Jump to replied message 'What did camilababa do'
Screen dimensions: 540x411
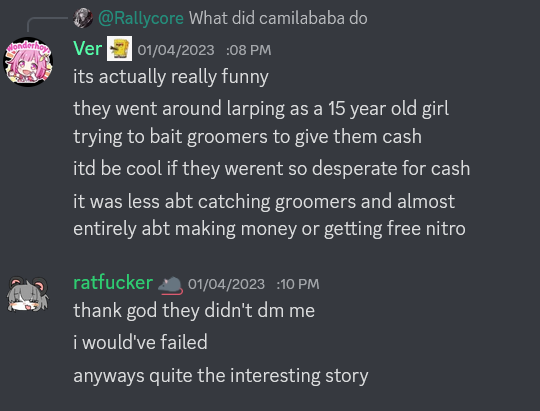[278, 18]
